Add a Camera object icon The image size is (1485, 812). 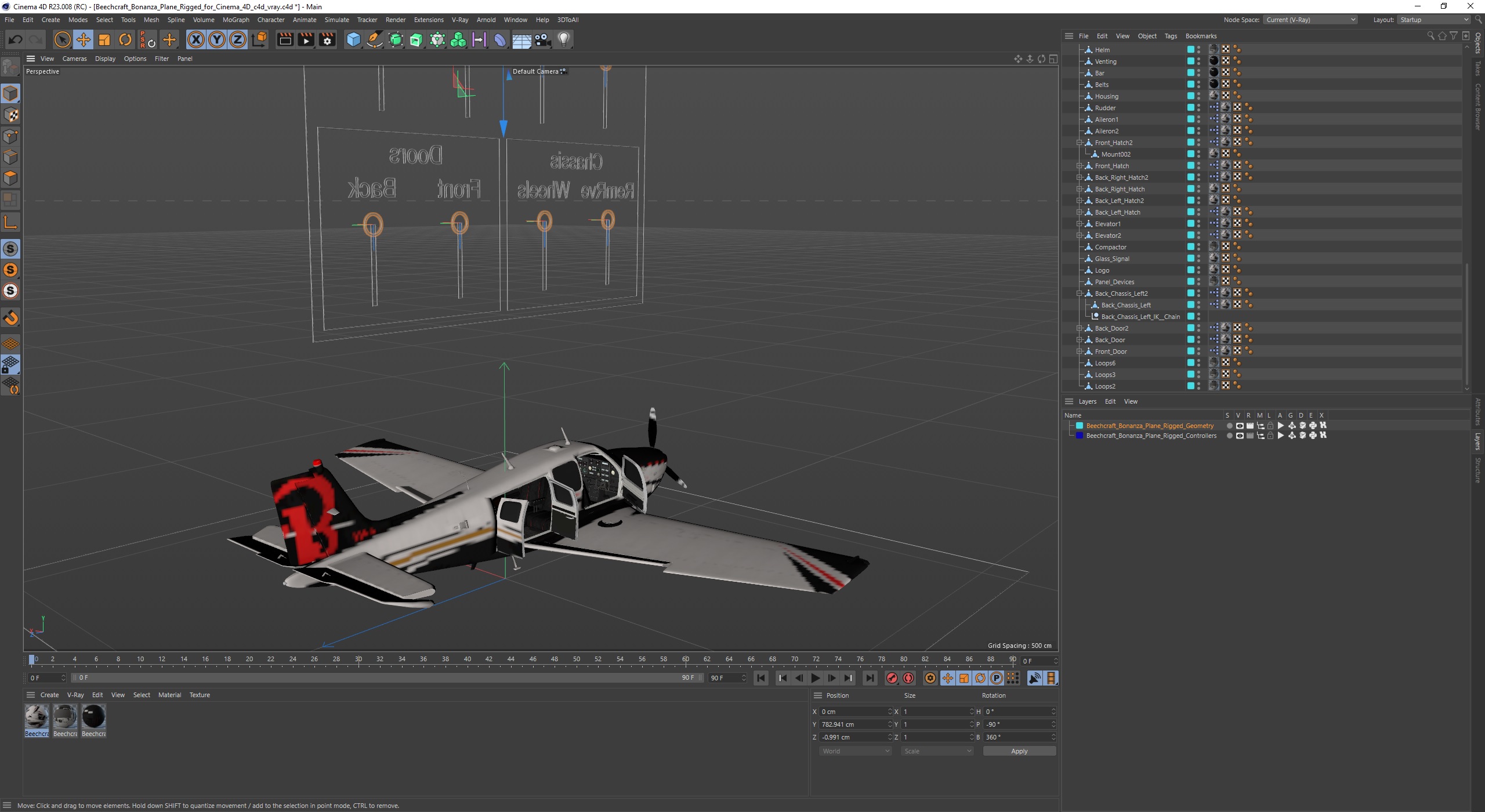click(542, 39)
